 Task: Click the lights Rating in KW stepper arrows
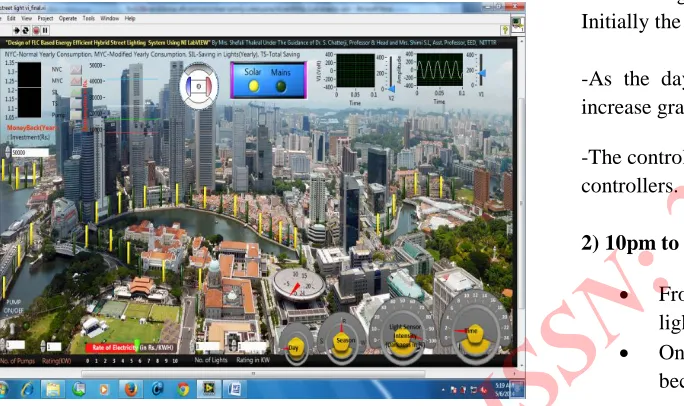click(235, 348)
